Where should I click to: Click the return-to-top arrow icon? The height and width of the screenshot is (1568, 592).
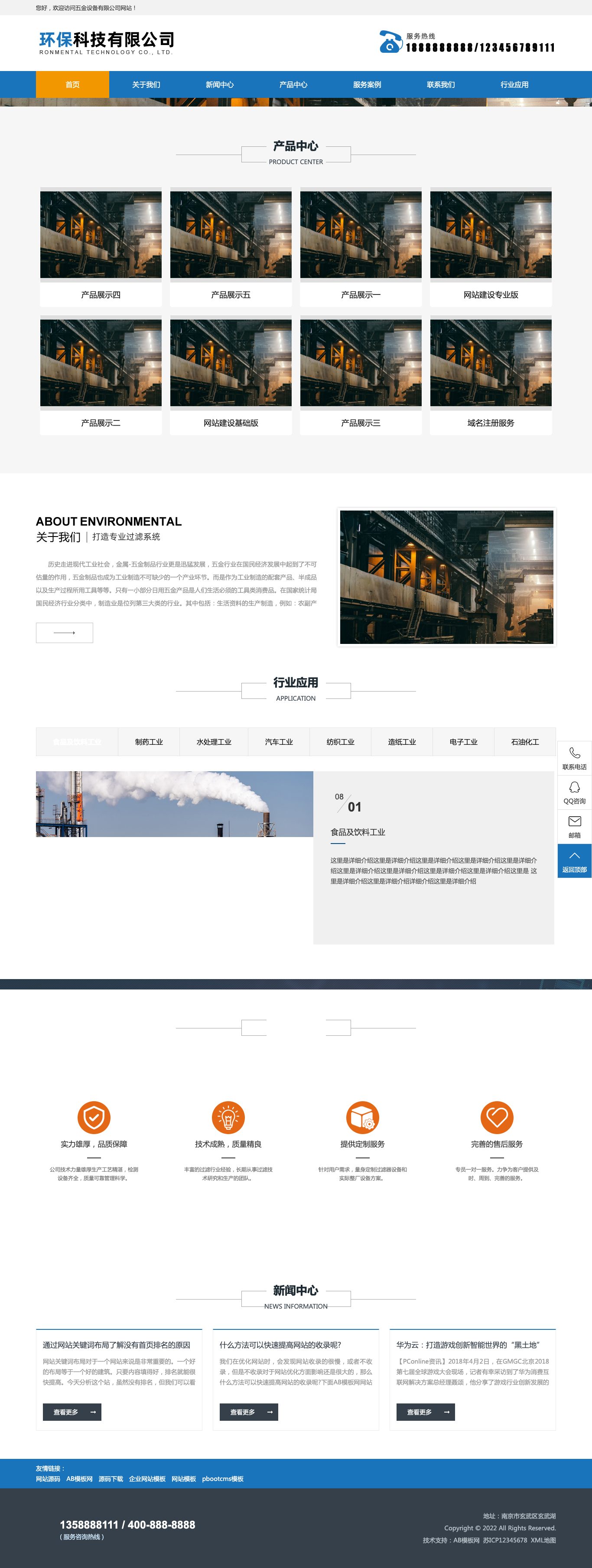(574, 856)
